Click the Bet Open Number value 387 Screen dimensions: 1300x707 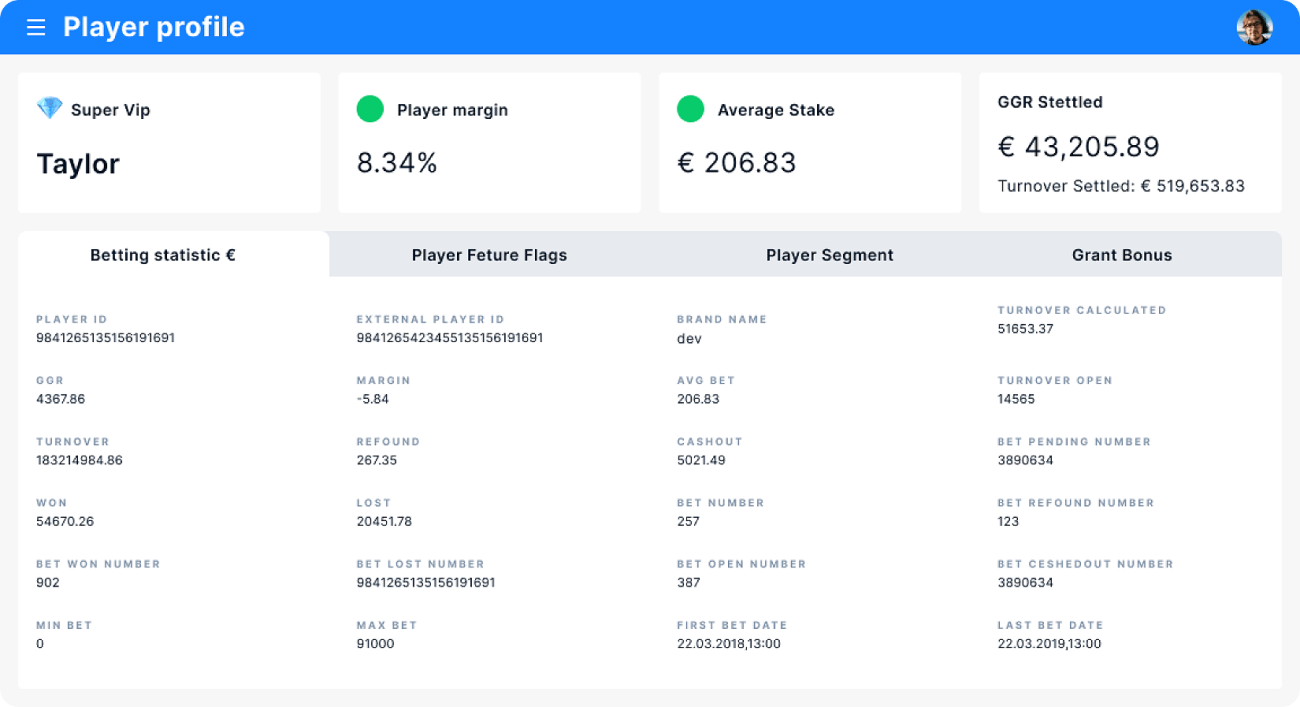689,582
